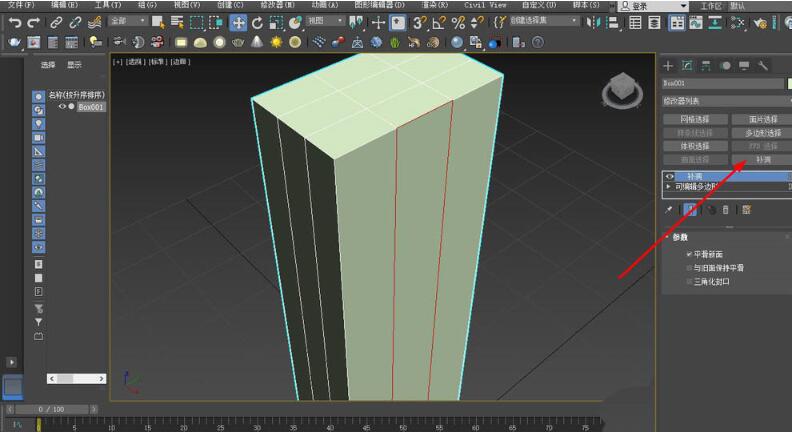Switch to the Modify command panel

(687, 66)
